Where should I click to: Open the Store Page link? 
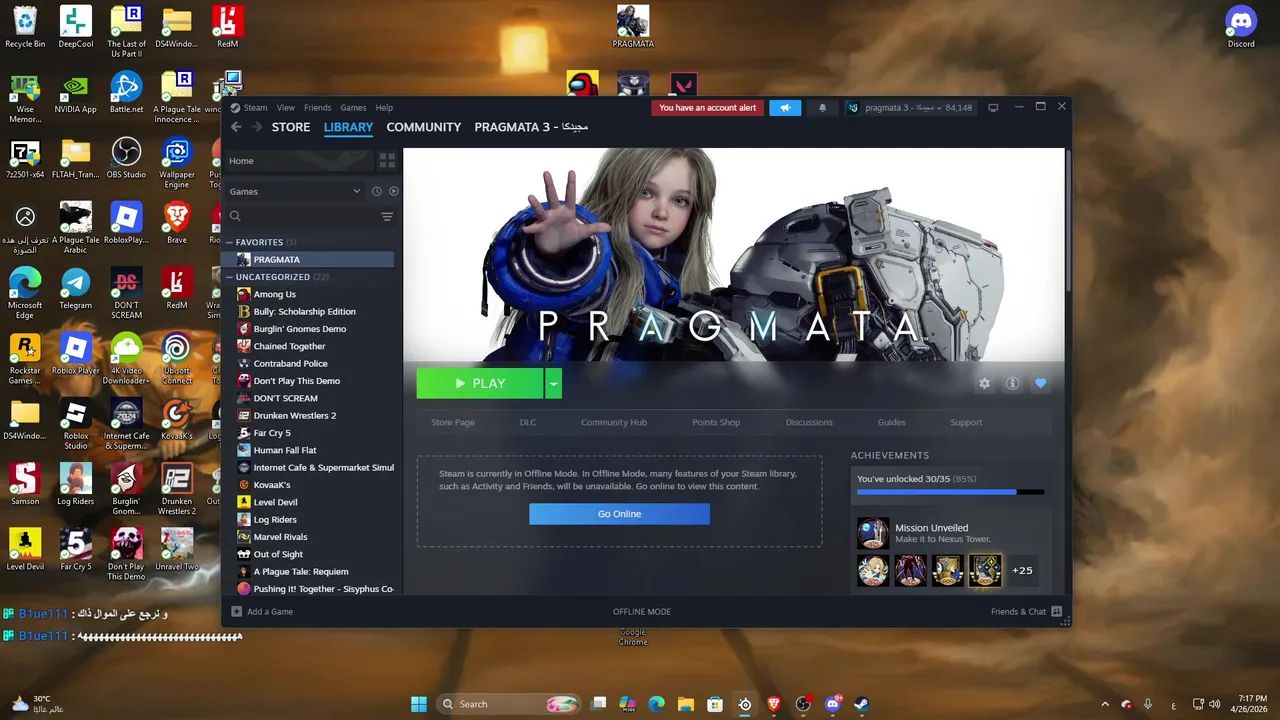click(x=453, y=422)
